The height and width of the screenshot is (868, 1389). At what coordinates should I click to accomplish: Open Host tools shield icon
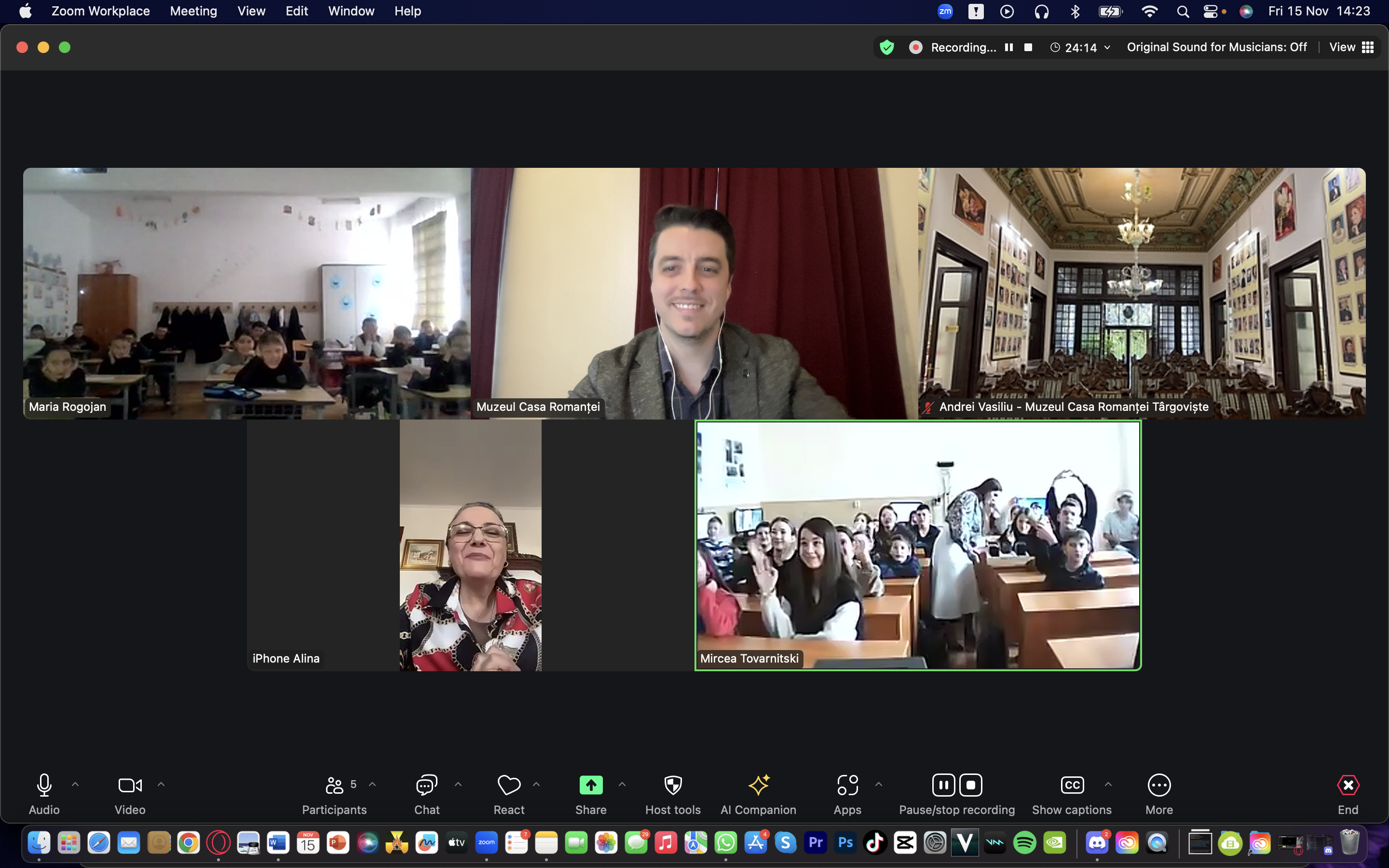673,786
